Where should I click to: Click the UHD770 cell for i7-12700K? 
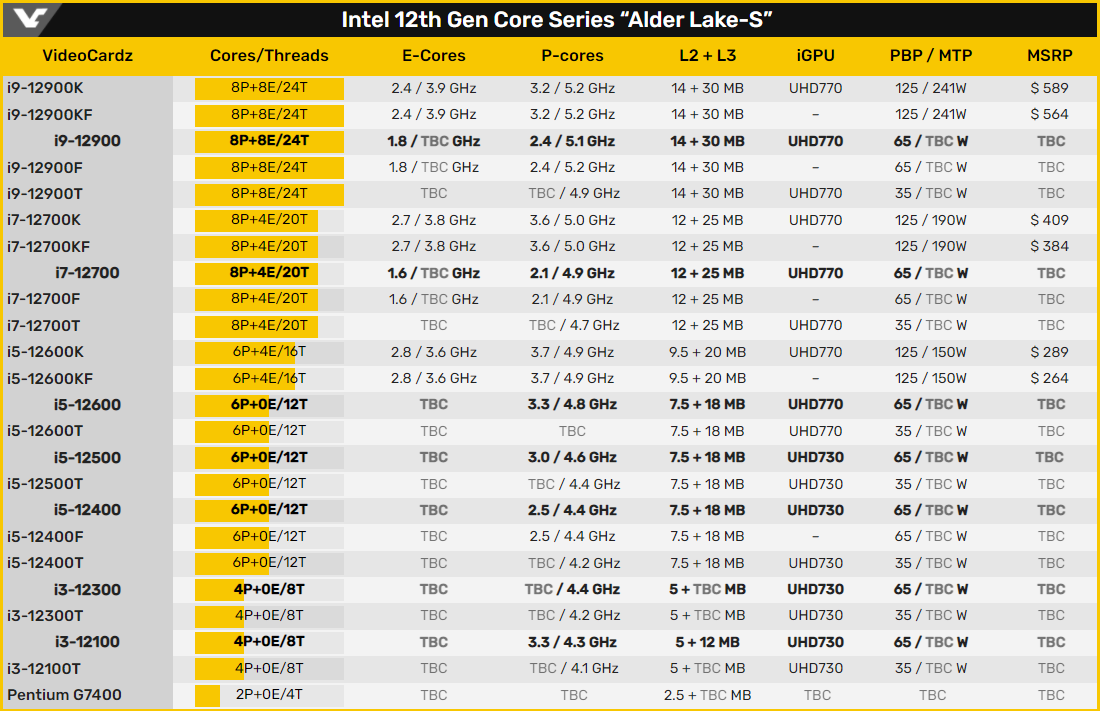pos(816,220)
